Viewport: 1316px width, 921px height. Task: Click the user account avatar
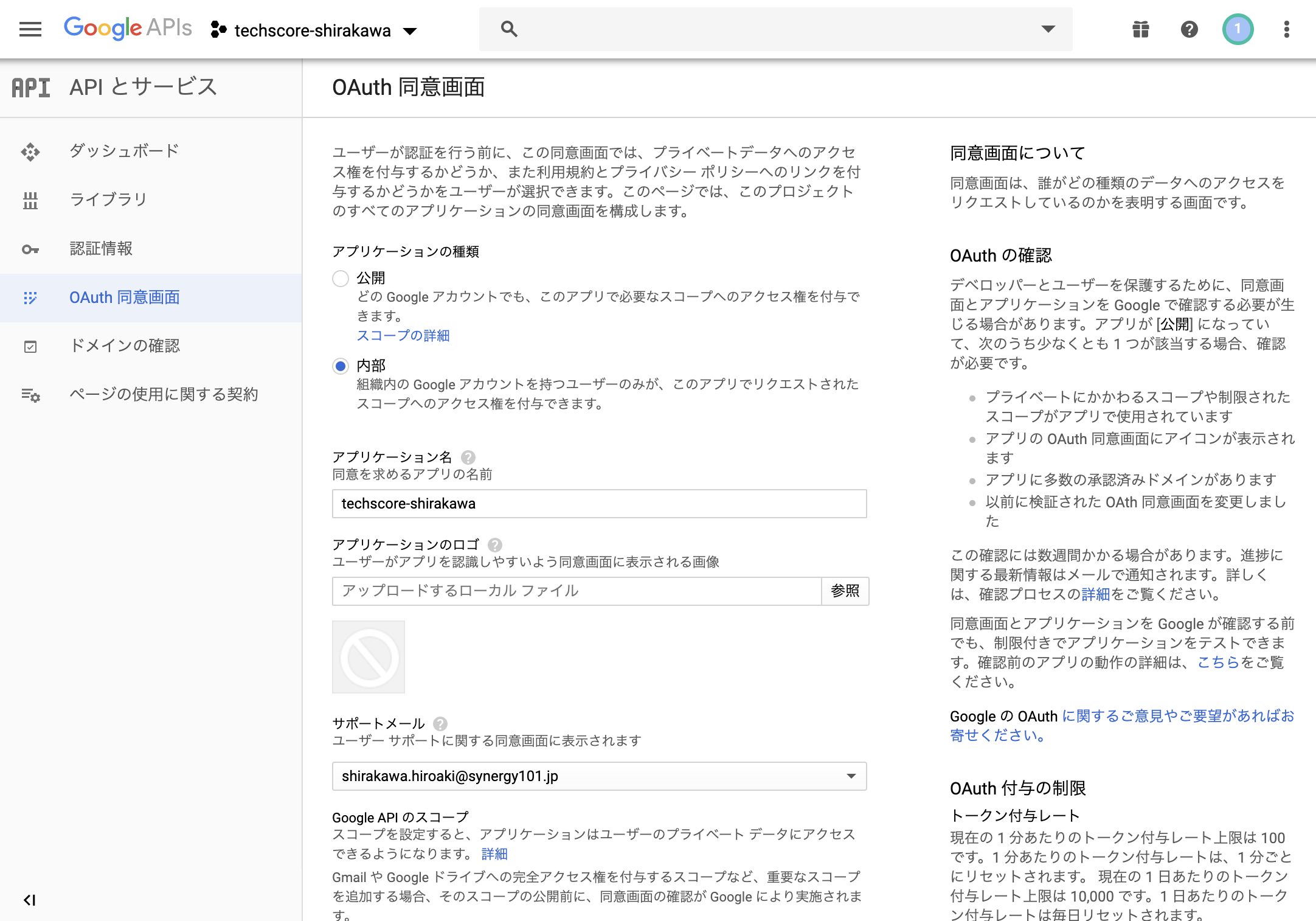[x=1238, y=29]
